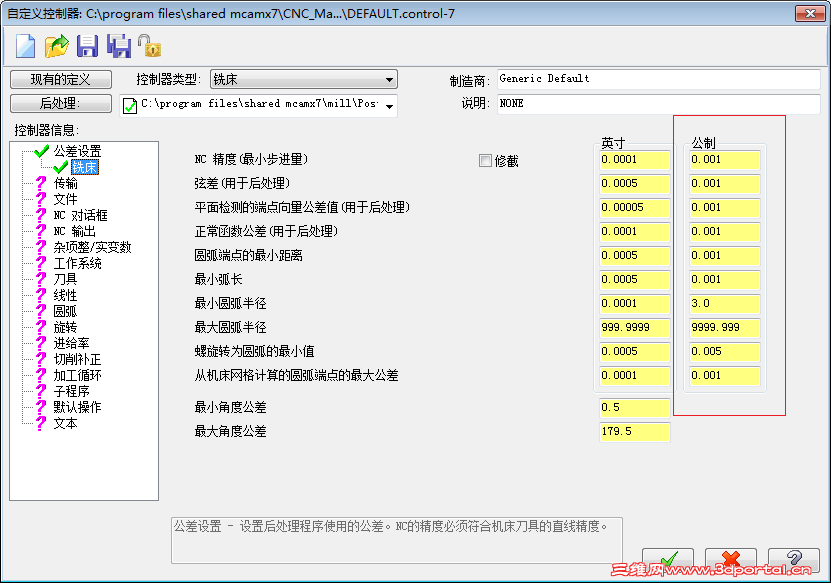Select 工作系统 tree item
The image size is (831, 583).
pyautogui.click(x=77, y=263)
